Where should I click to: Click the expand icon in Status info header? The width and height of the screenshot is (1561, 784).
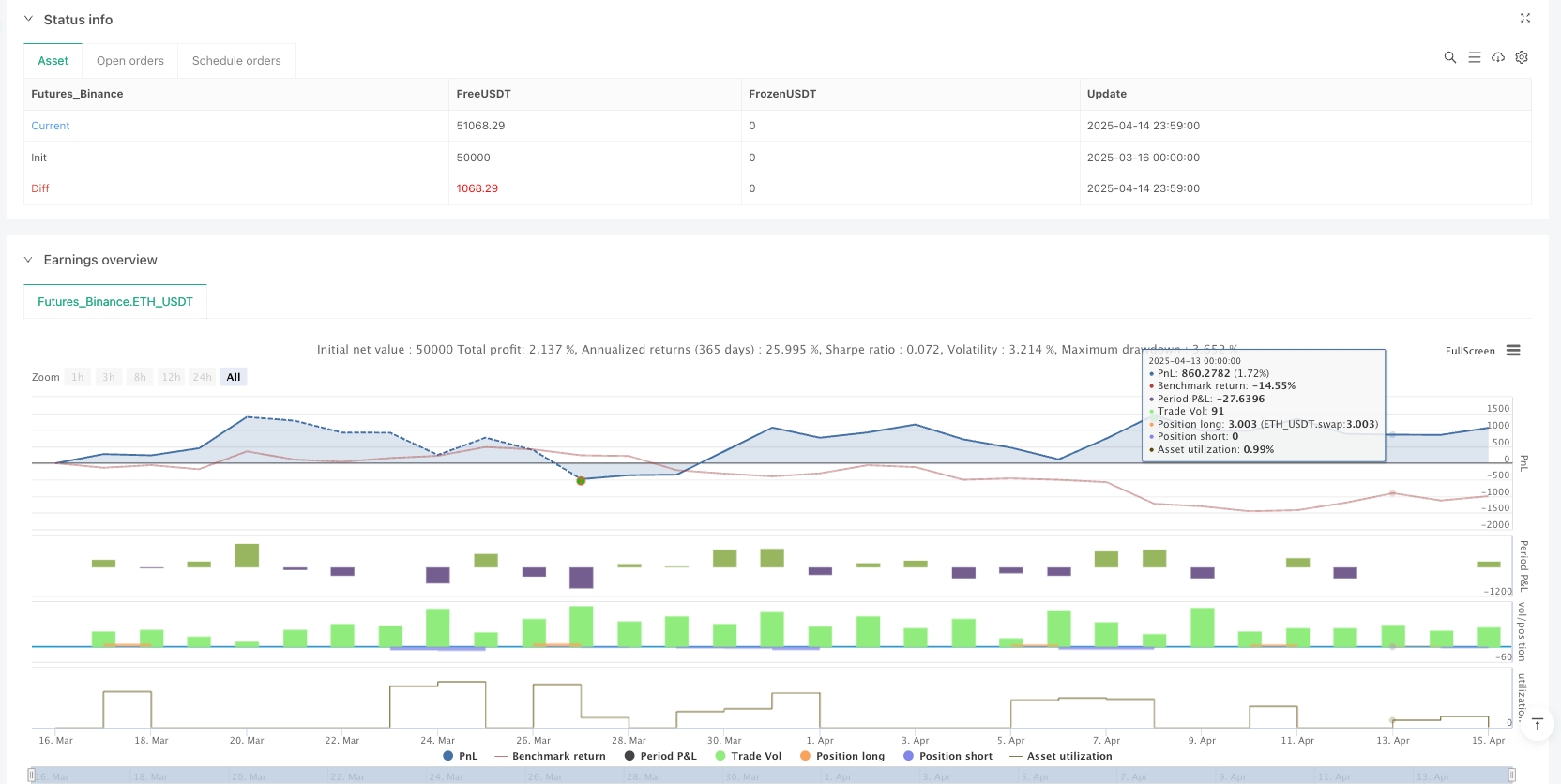(1524, 18)
